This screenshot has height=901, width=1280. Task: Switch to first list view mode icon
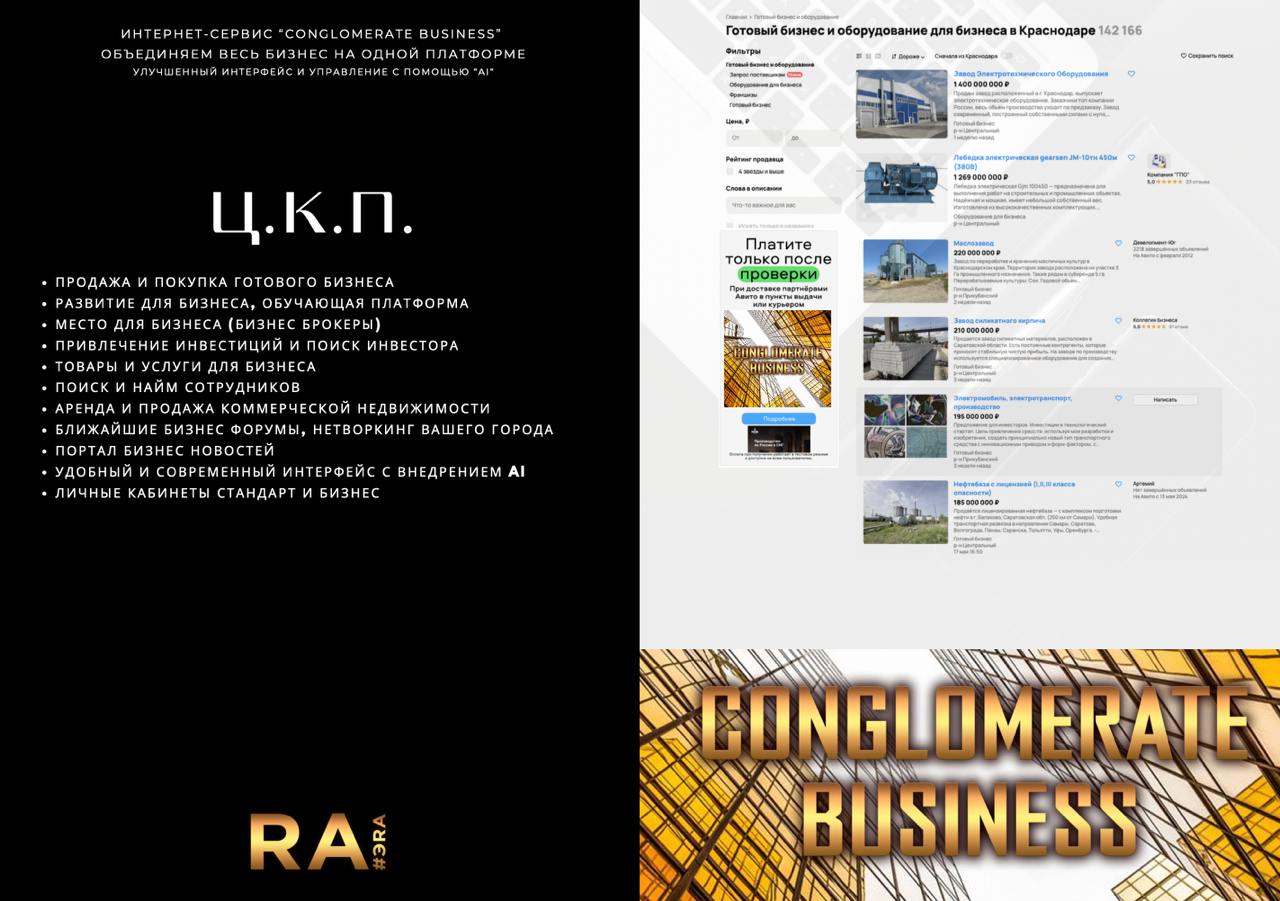[x=858, y=56]
